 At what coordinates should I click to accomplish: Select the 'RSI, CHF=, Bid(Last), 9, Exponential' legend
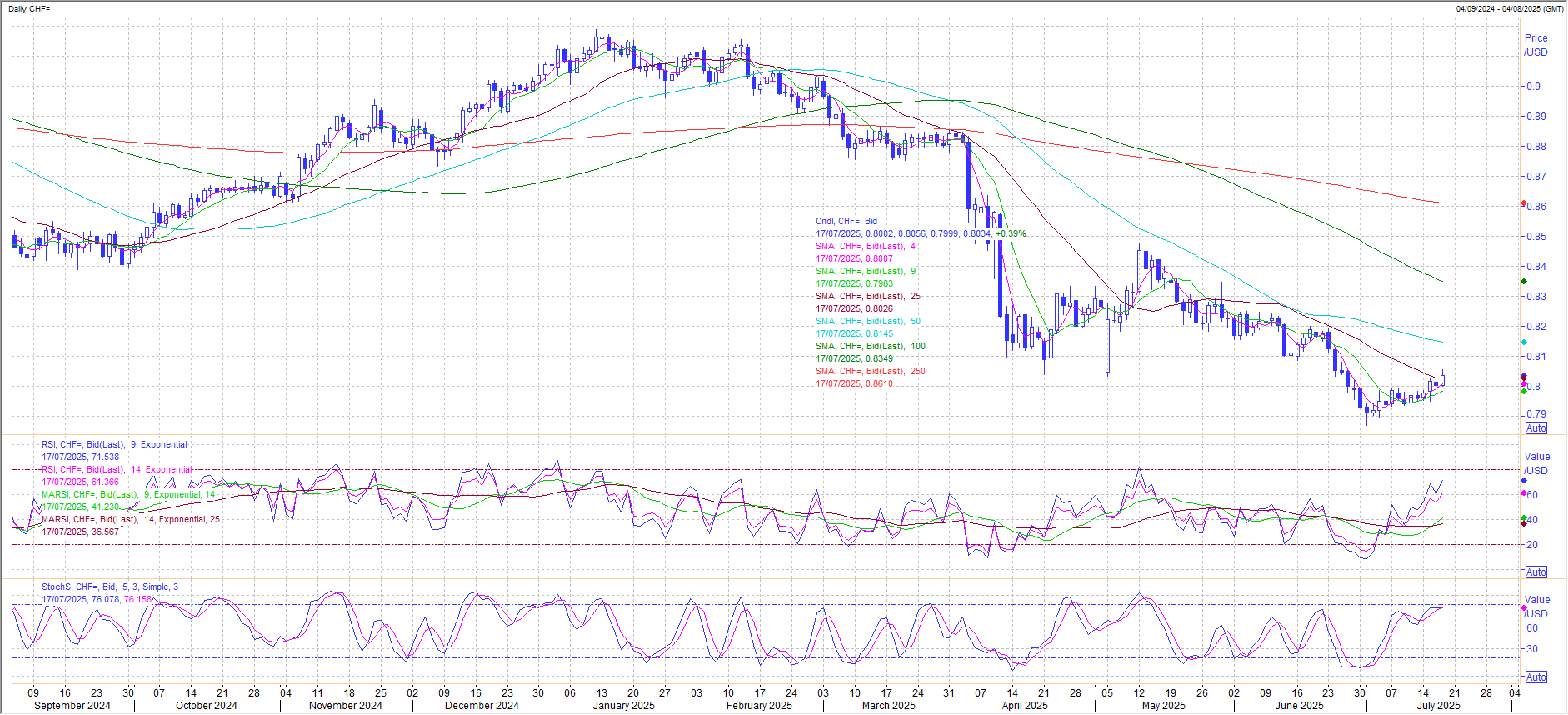click(x=114, y=445)
